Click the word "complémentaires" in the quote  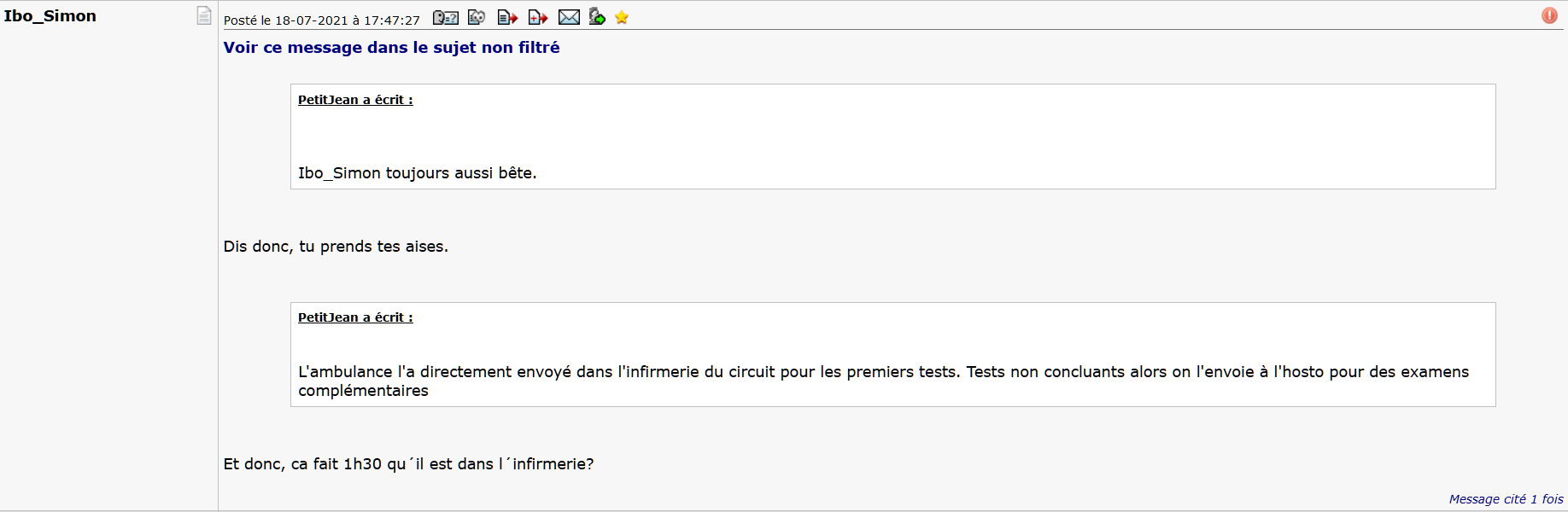(x=363, y=391)
